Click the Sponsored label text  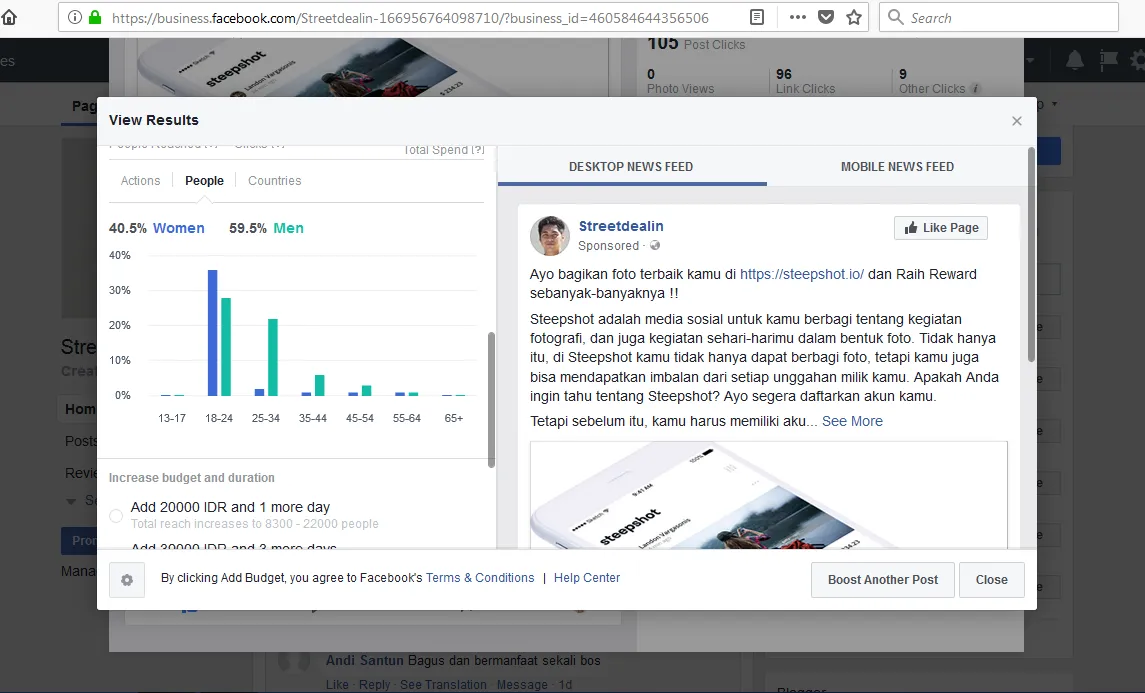[608, 245]
